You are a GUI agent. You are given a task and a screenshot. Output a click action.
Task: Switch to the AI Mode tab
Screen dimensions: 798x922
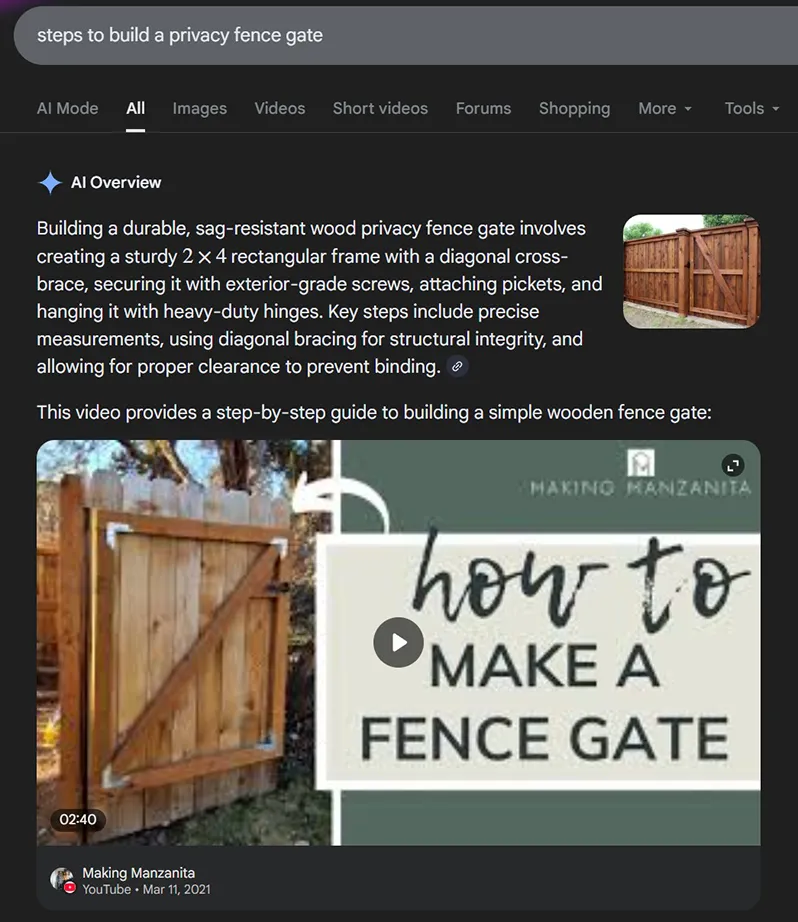coord(68,108)
